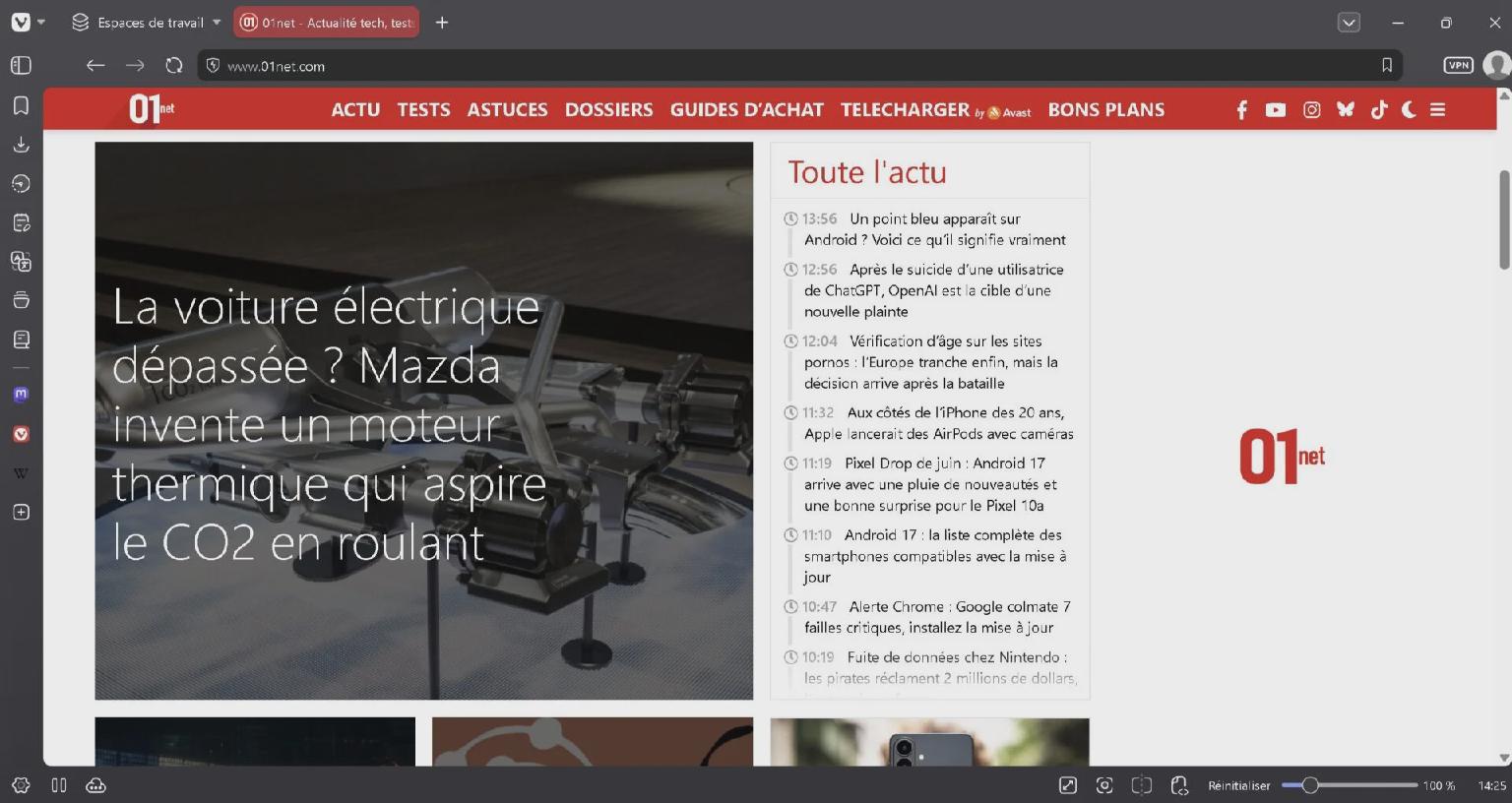Expand the Espaces de travail workspaces dropdown

pos(148,22)
